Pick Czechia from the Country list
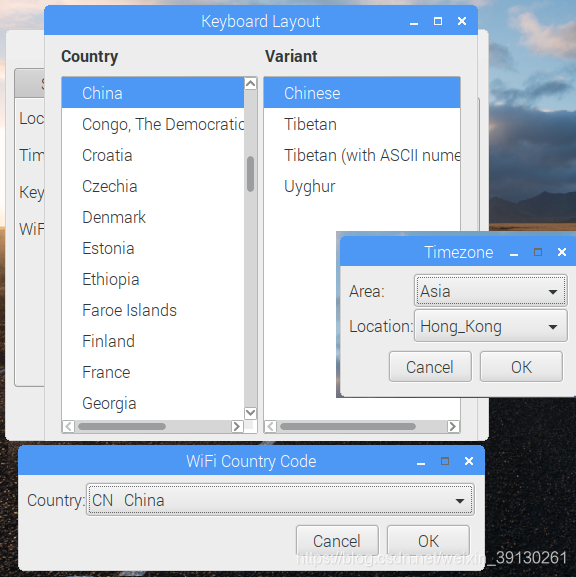The image size is (576, 577). tap(153, 186)
